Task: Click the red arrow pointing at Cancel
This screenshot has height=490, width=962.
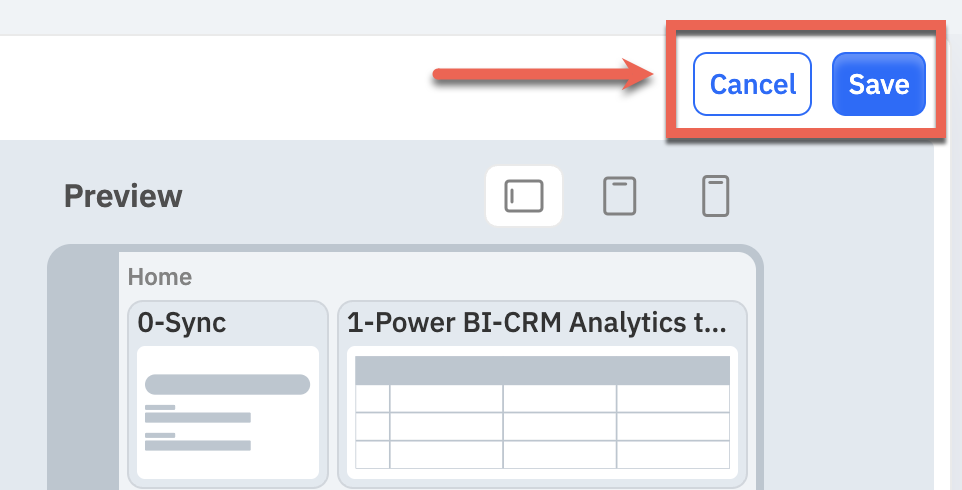Action: 544,74
